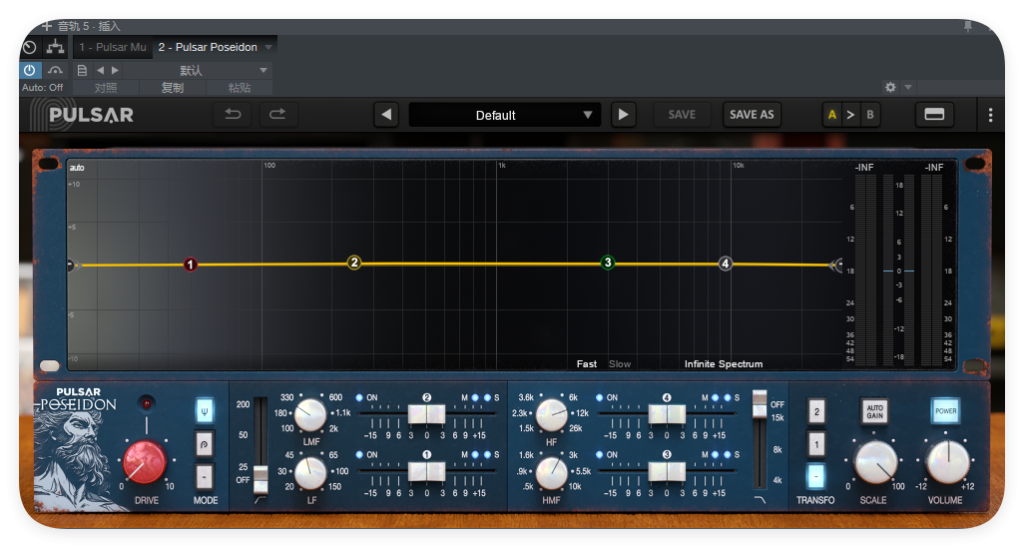
Task: Open the host settings gear icon
Action: point(890,87)
